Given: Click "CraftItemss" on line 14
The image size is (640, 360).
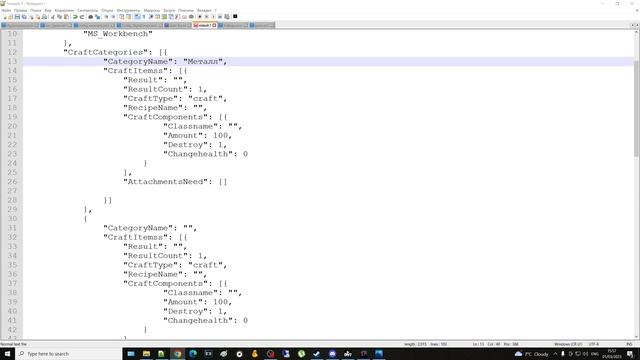Looking at the screenshot, I should pos(135,71).
